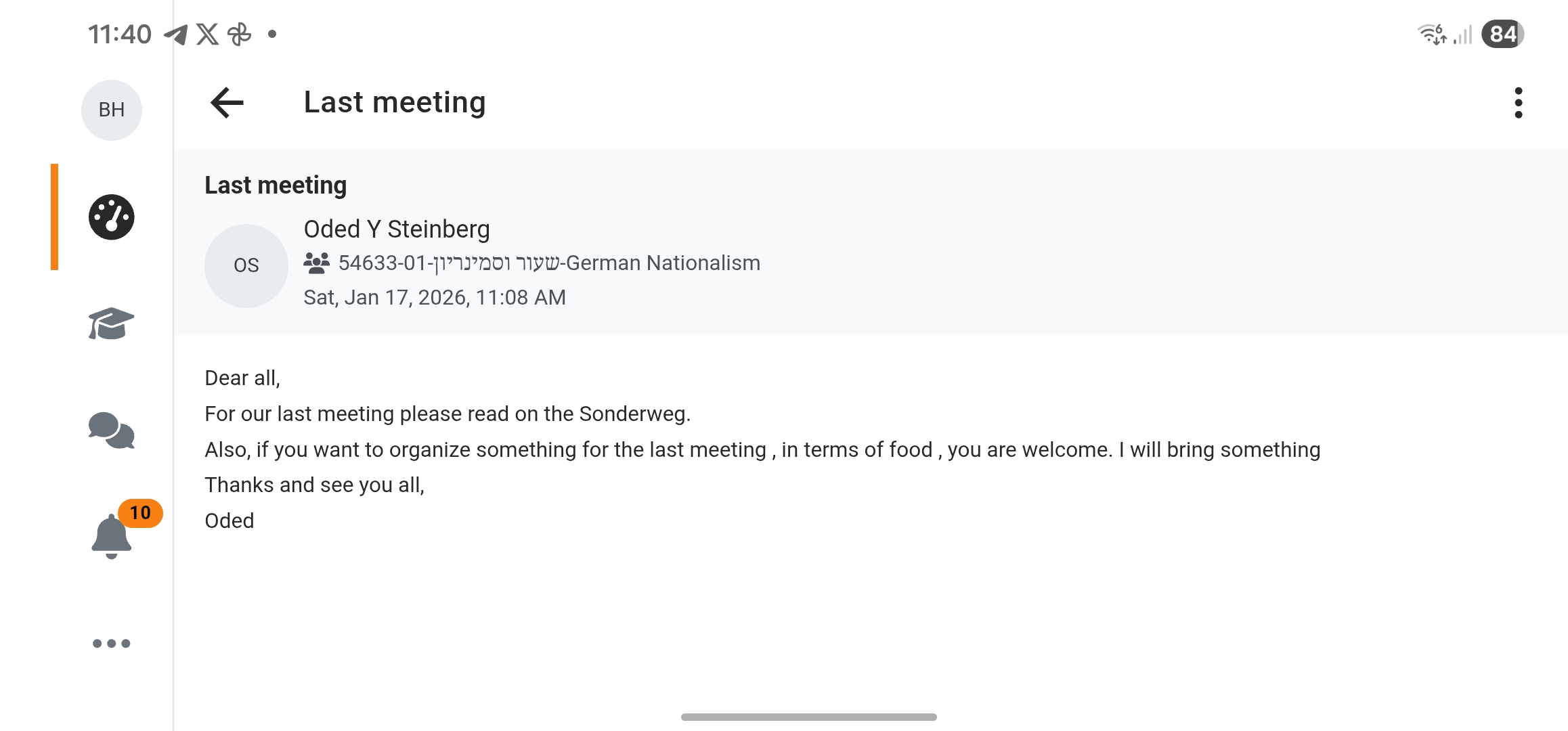
Task: Open Oded Y Steinberg's profile name
Action: coord(397,229)
